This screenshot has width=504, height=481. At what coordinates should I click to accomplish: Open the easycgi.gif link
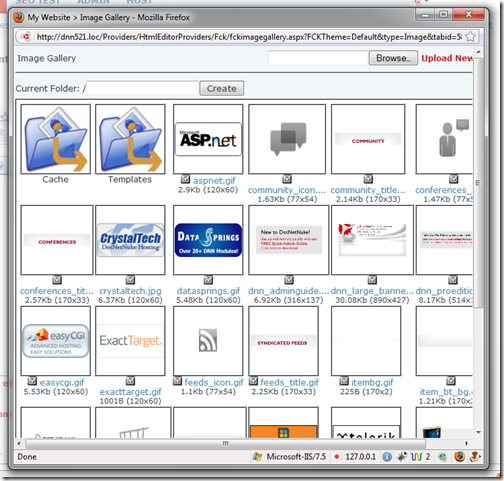point(62,382)
